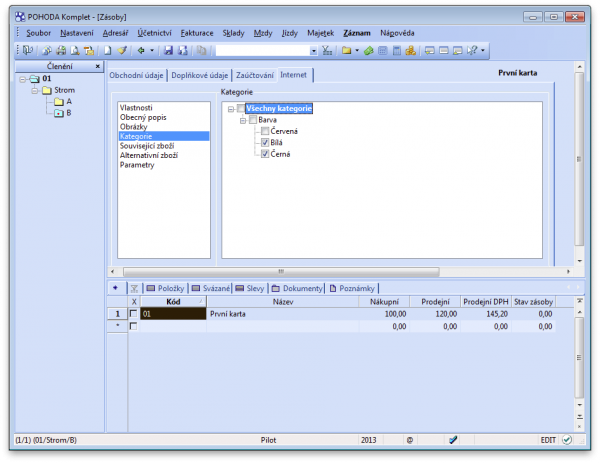This screenshot has height=463, width=600.
Task: Click the filter funnel icon beside the search box
Action: click(x=327, y=50)
